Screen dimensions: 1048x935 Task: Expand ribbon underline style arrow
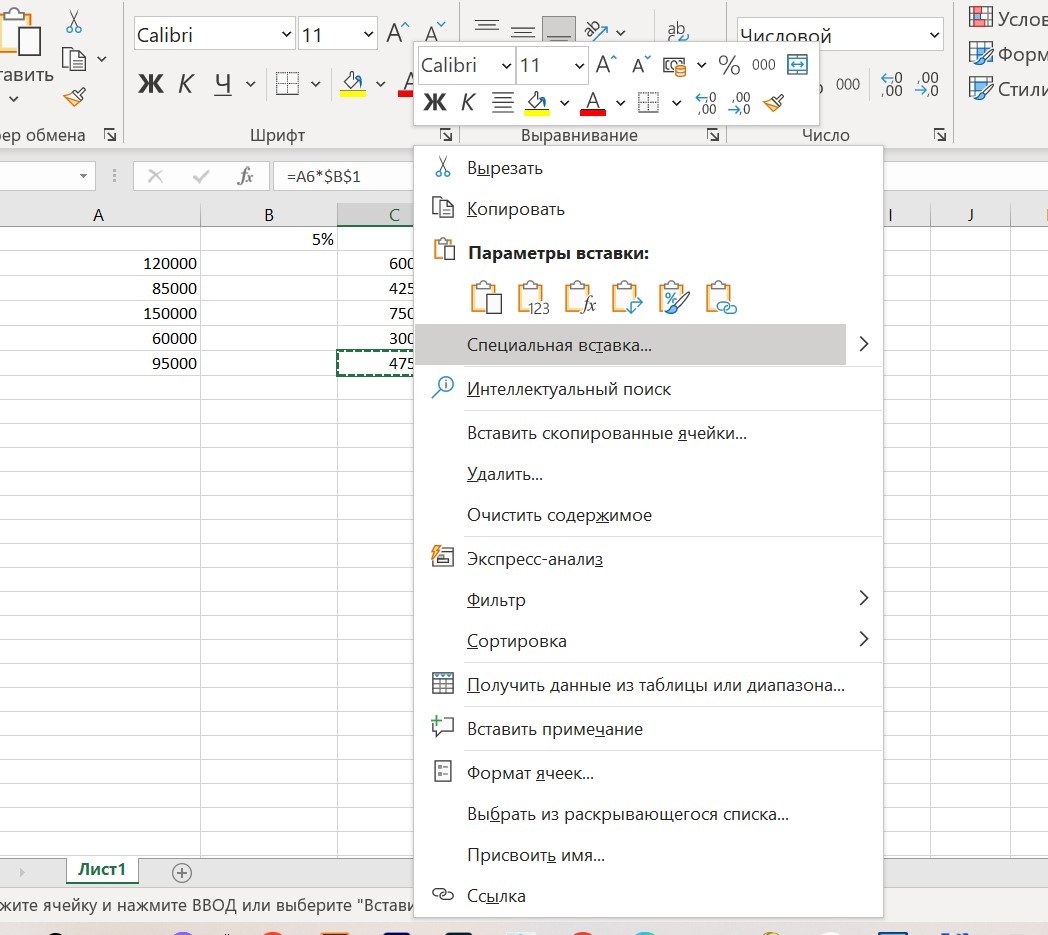251,84
